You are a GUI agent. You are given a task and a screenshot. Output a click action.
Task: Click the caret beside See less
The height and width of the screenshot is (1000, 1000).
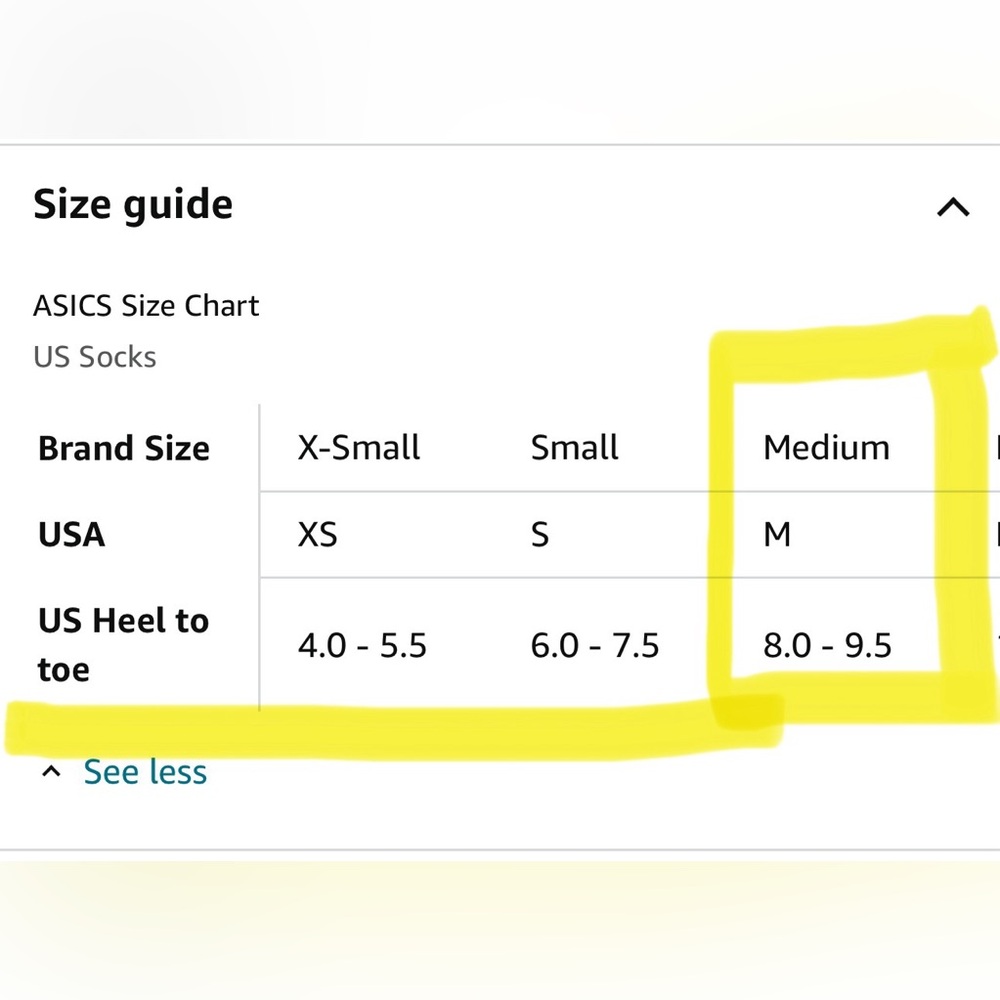pyautogui.click(x=51, y=772)
